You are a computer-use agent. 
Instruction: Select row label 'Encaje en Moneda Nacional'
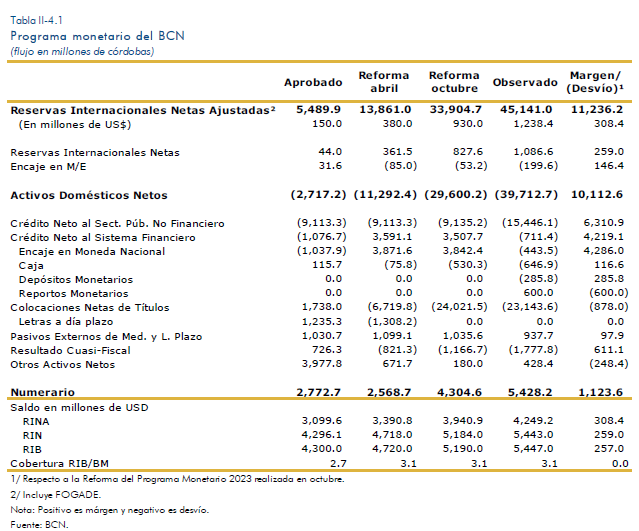point(92,252)
